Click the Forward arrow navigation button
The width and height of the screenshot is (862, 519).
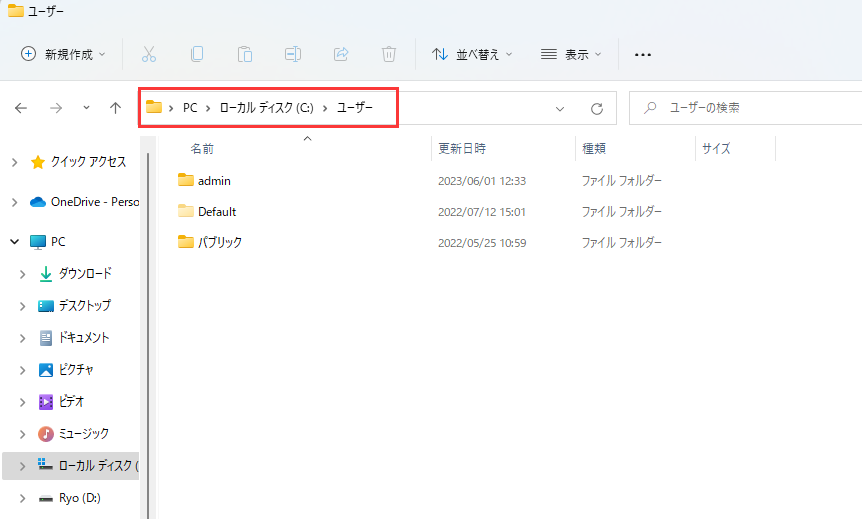56,108
